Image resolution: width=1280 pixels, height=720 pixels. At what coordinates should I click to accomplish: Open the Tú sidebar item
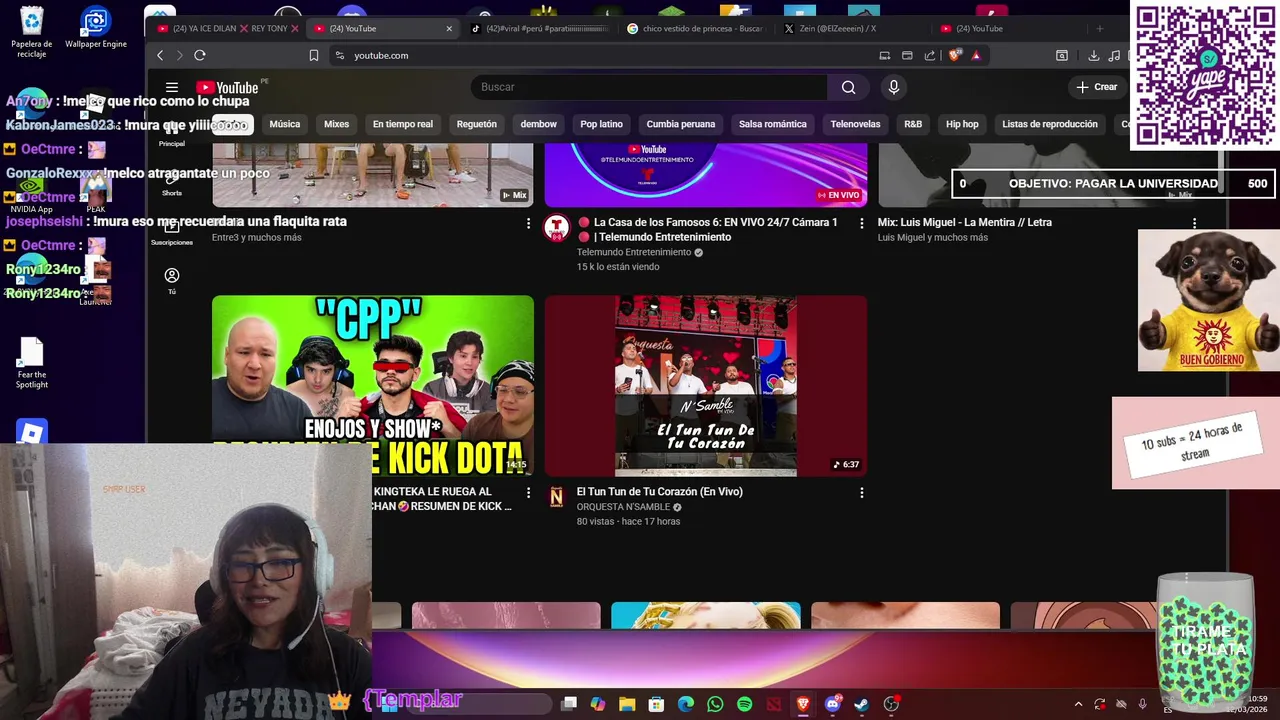(172, 281)
